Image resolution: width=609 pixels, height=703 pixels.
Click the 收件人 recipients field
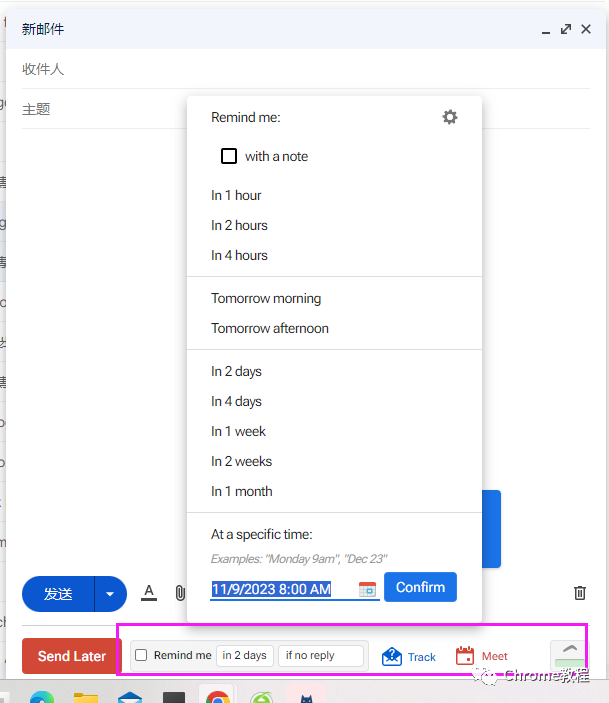click(x=306, y=69)
